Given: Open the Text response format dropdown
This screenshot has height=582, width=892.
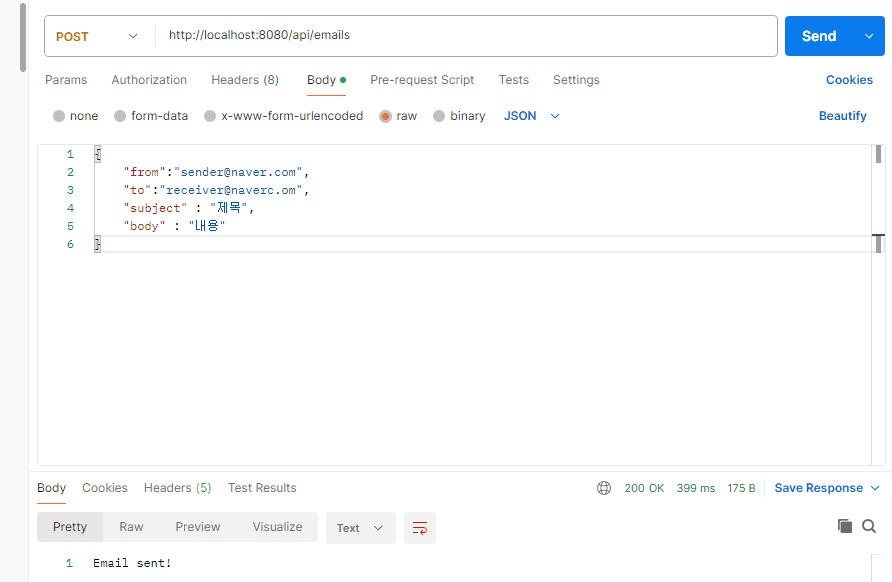Looking at the screenshot, I should click(360, 528).
